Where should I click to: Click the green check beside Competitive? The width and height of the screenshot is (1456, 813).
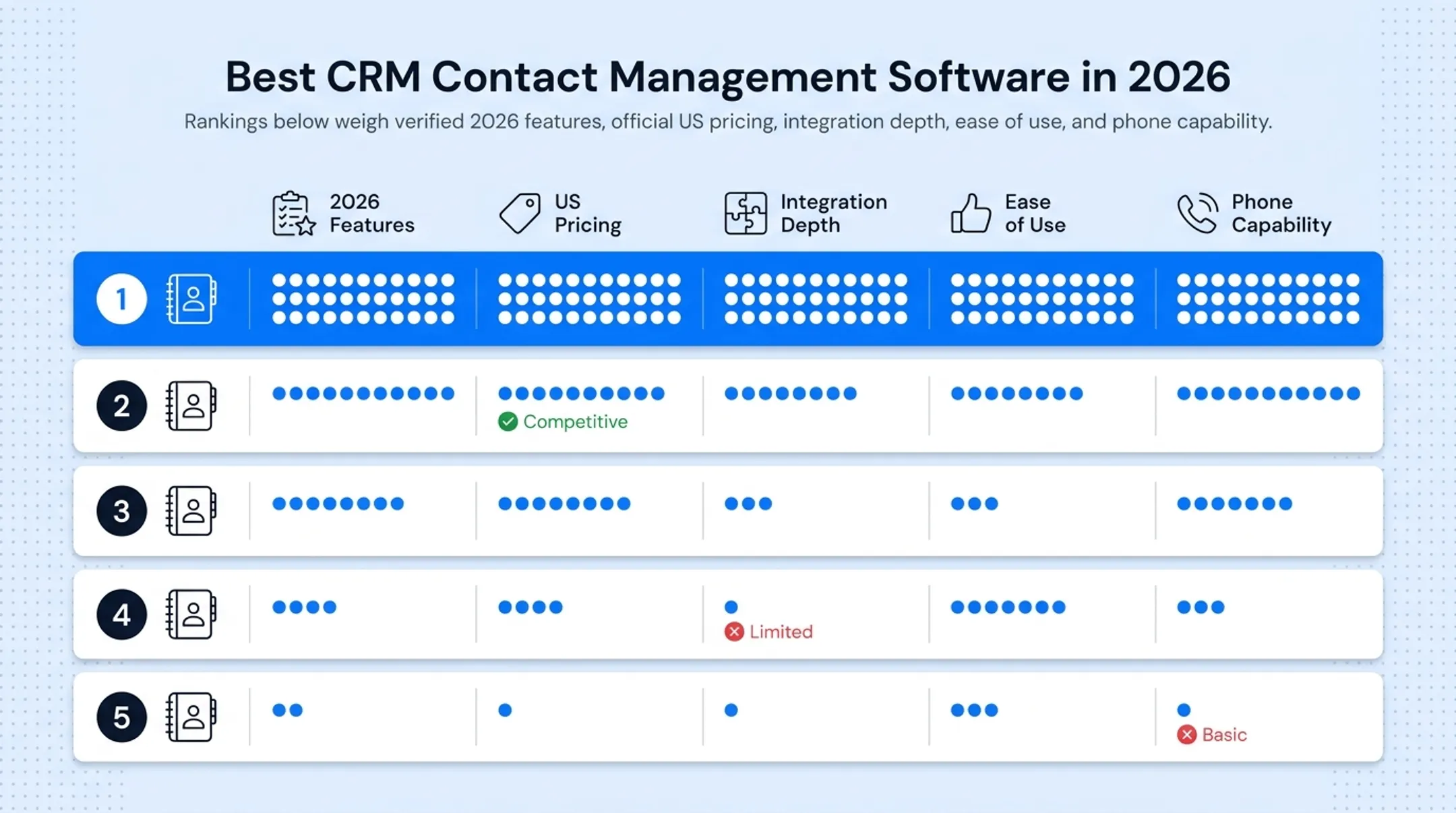(x=508, y=422)
